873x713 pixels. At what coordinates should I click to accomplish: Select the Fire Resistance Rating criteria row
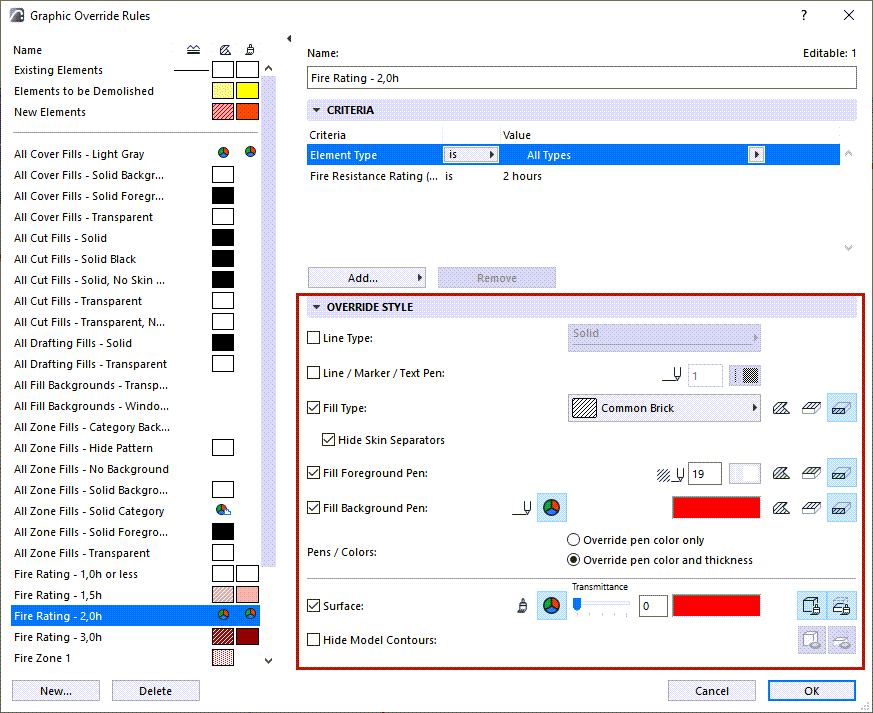[573, 176]
